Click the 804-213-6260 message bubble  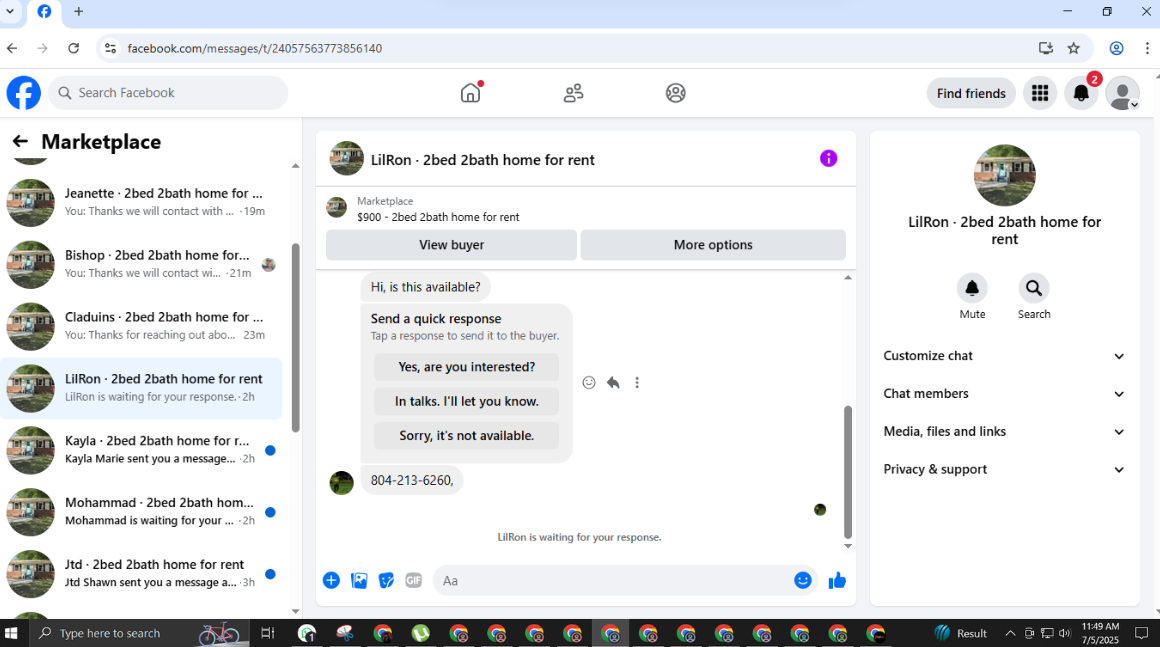(x=411, y=481)
